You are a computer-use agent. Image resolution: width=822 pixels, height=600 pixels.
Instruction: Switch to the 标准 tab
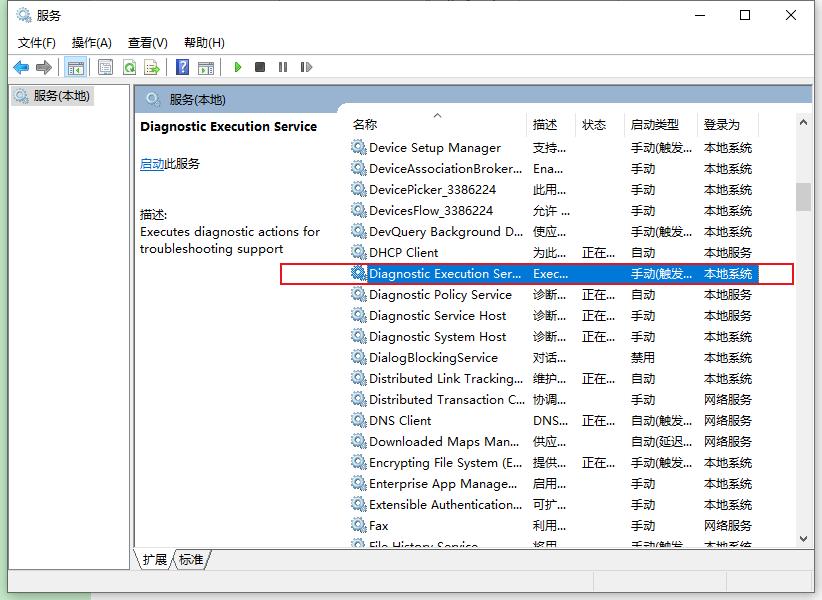191,560
